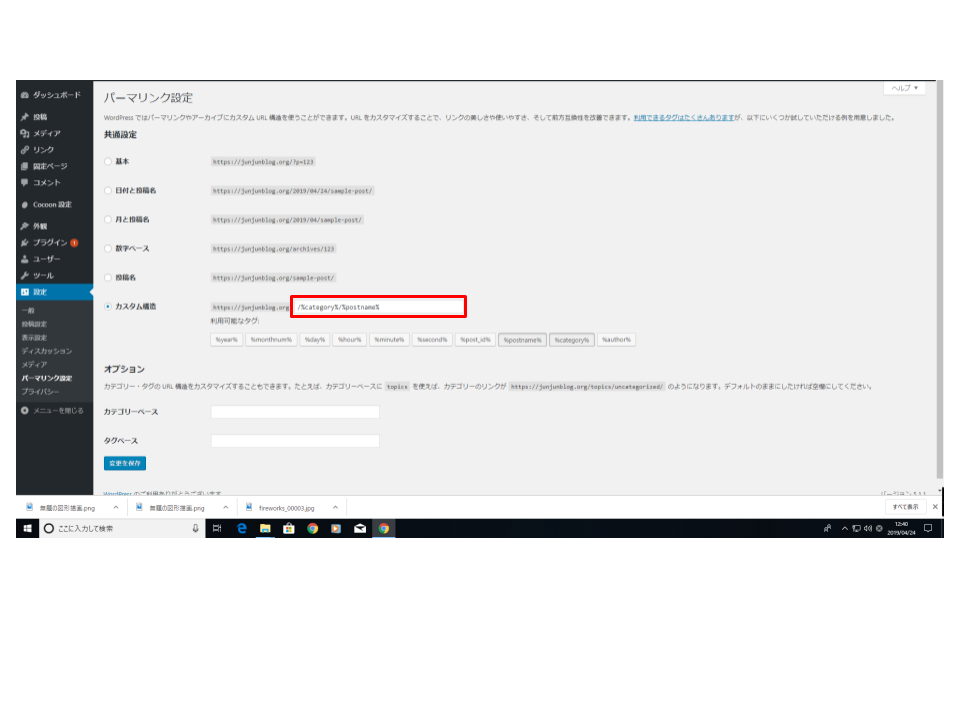The width and height of the screenshot is (960, 720).
Task: Click the orange plugin update badge
Action: pyautogui.click(x=74, y=243)
